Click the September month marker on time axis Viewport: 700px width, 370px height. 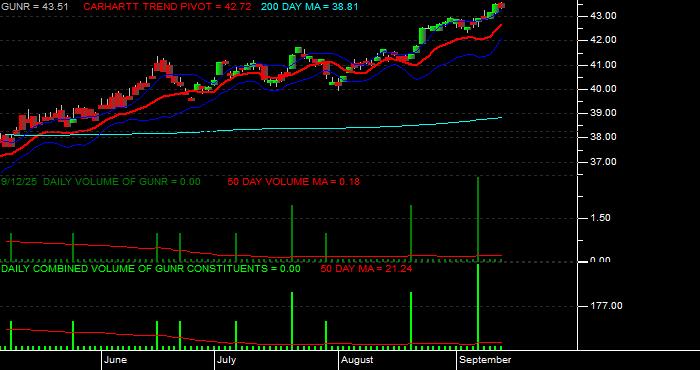pyautogui.click(x=485, y=360)
